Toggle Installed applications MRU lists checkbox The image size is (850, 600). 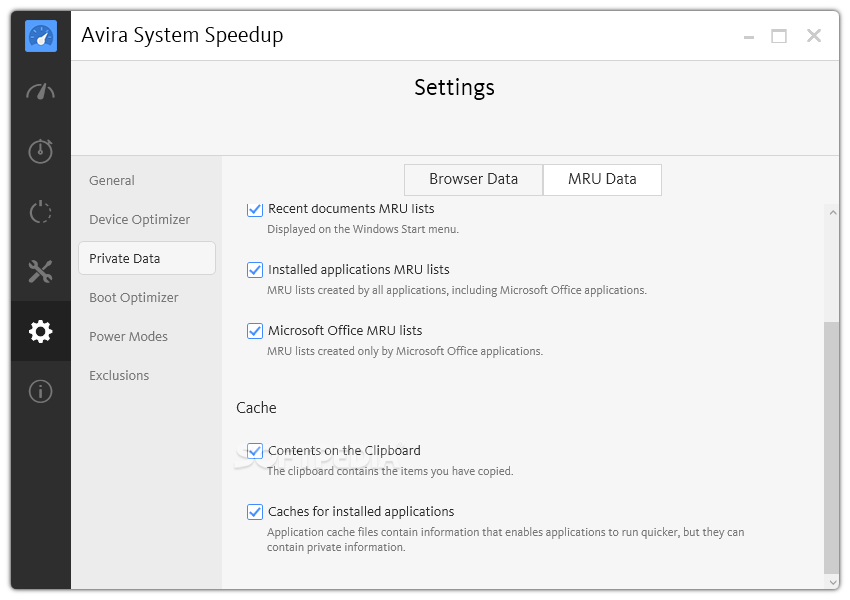[x=255, y=270]
